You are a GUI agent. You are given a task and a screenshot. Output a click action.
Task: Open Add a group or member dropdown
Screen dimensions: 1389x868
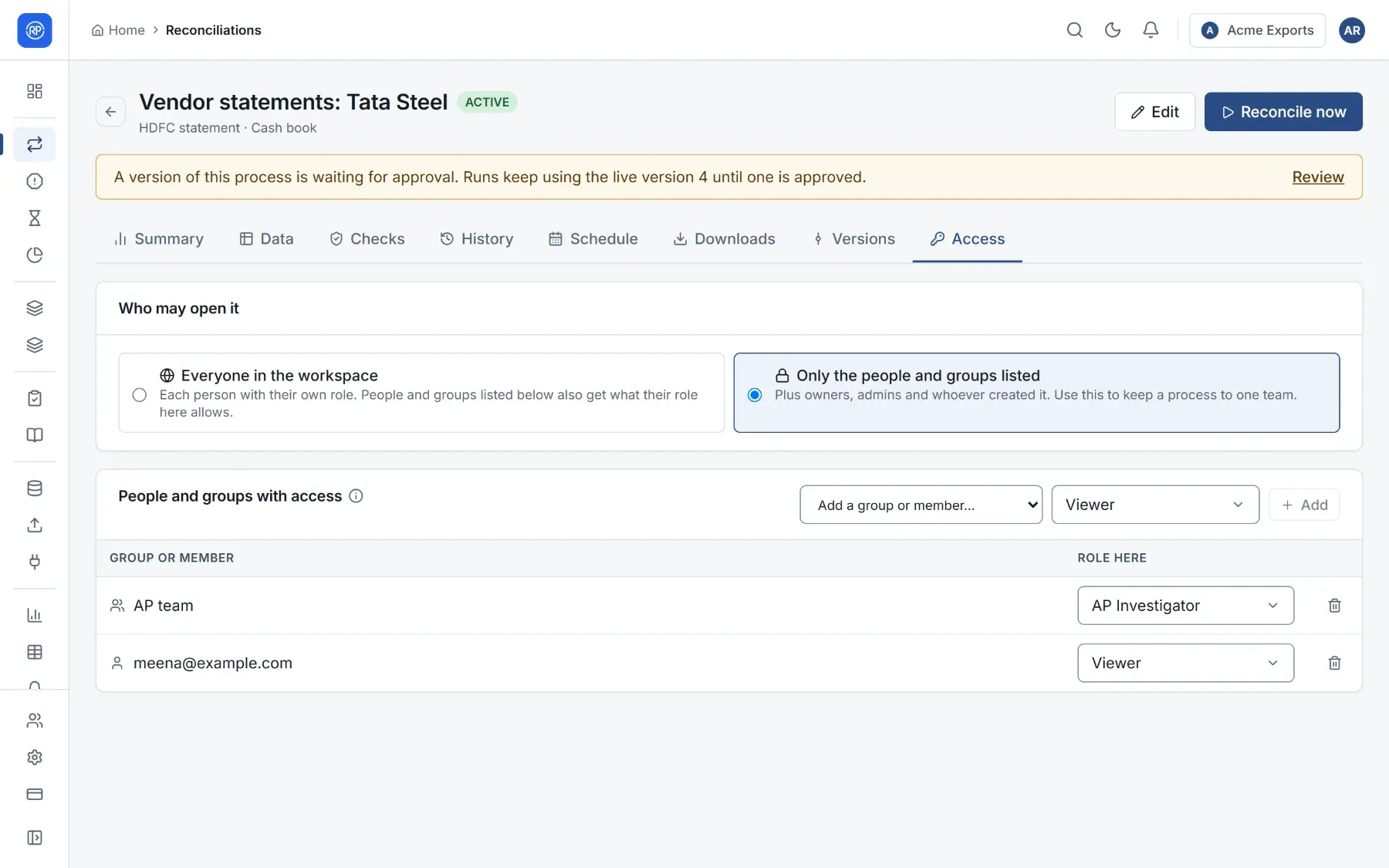coord(921,505)
